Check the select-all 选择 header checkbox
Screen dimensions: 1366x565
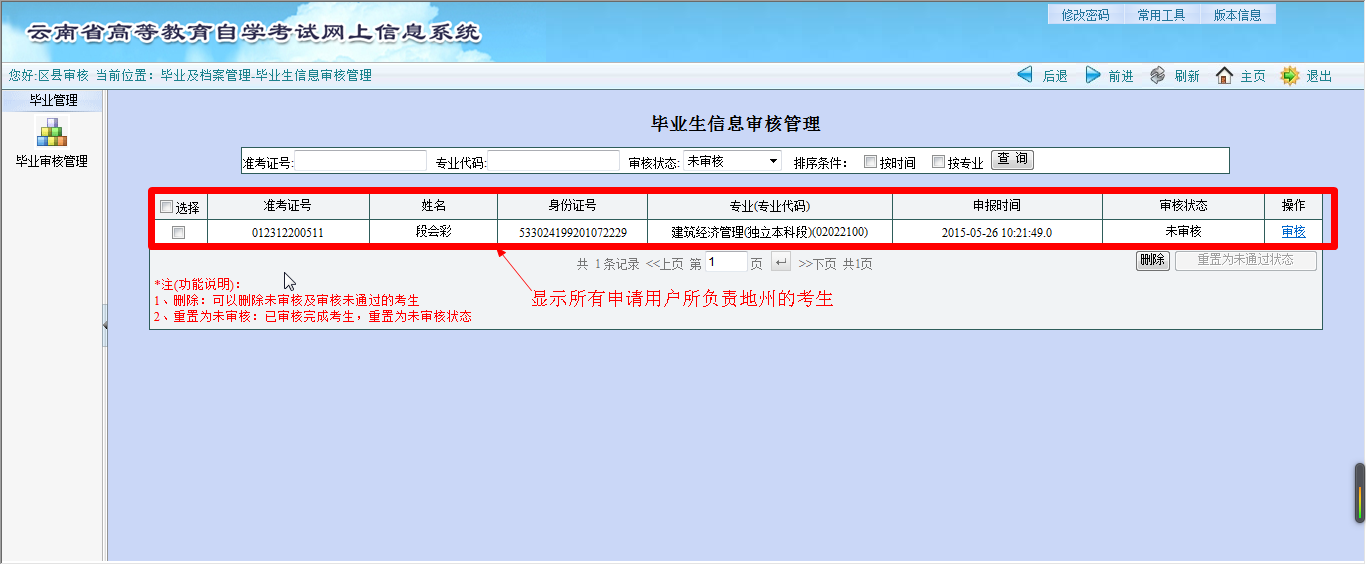[x=166, y=207]
